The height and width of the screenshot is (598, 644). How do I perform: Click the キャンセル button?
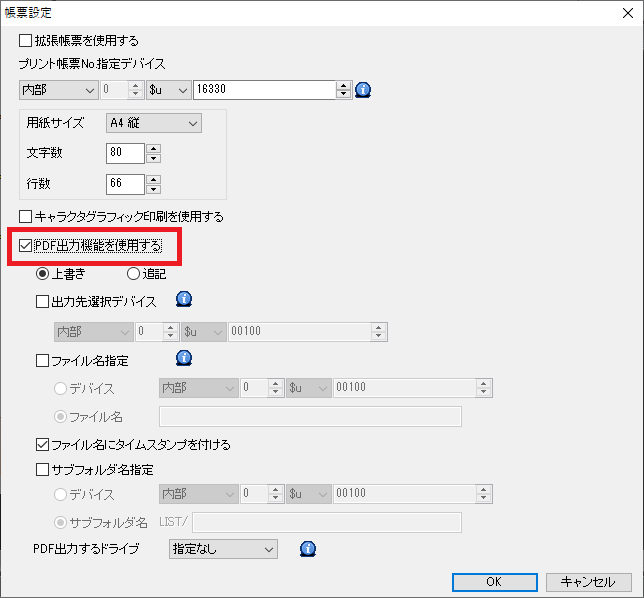[588, 581]
